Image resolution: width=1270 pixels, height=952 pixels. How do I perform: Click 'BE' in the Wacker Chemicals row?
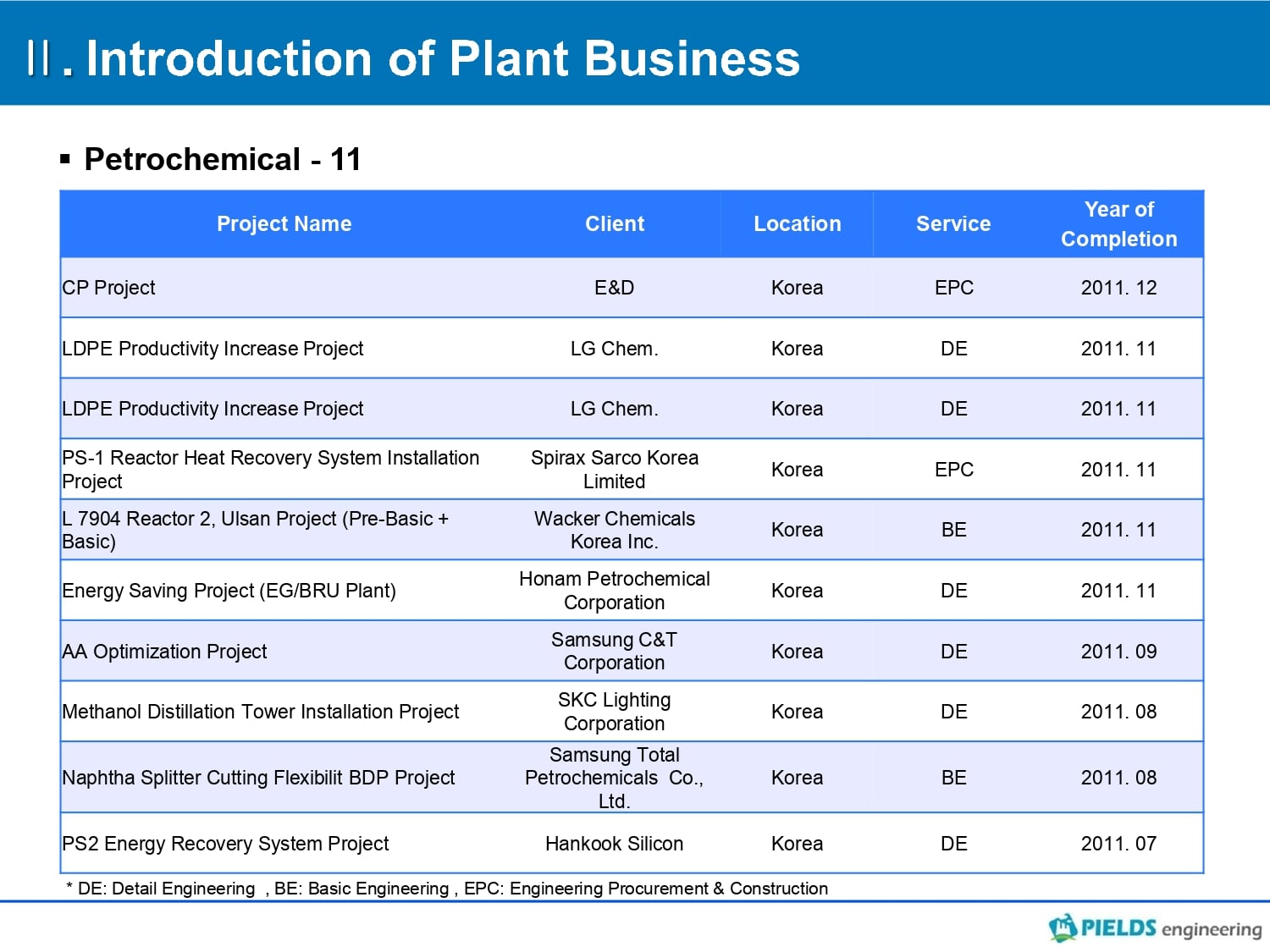pos(954,530)
